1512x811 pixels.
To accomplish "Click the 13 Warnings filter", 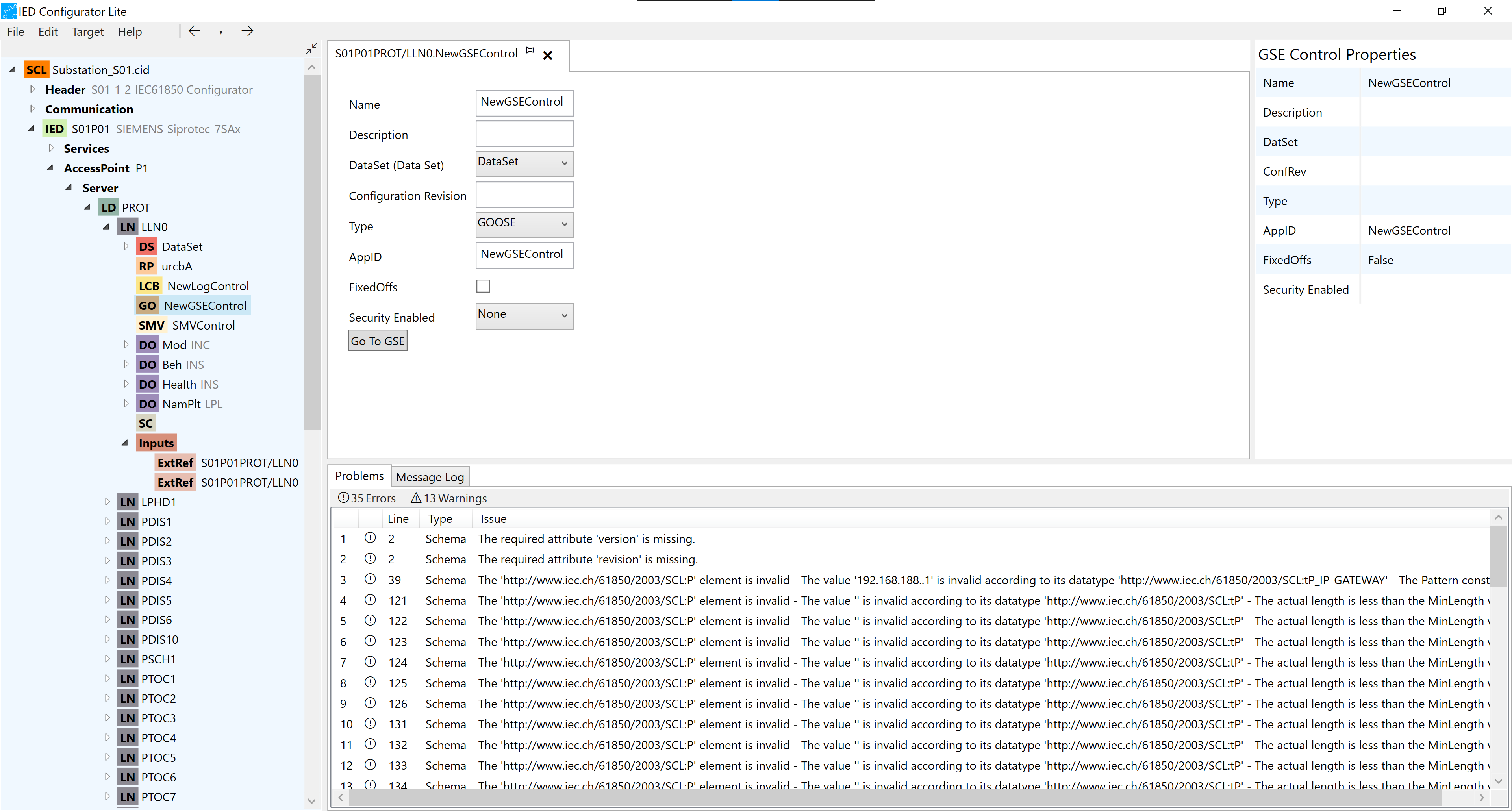I will [x=449, y=498].
